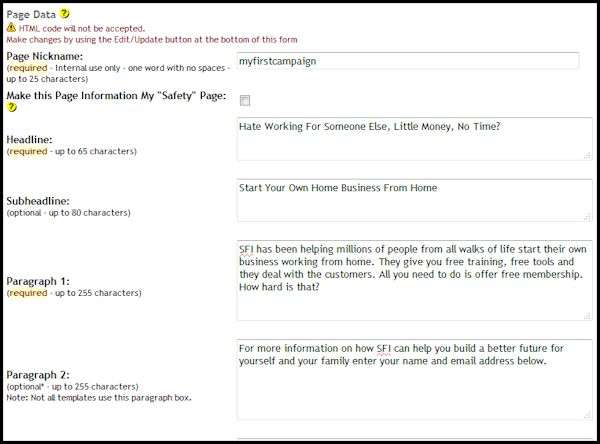Click the Page Nickname field with myfirstcampaign
The width and height of the screenshot is (600, 444).
click(408, 61)
